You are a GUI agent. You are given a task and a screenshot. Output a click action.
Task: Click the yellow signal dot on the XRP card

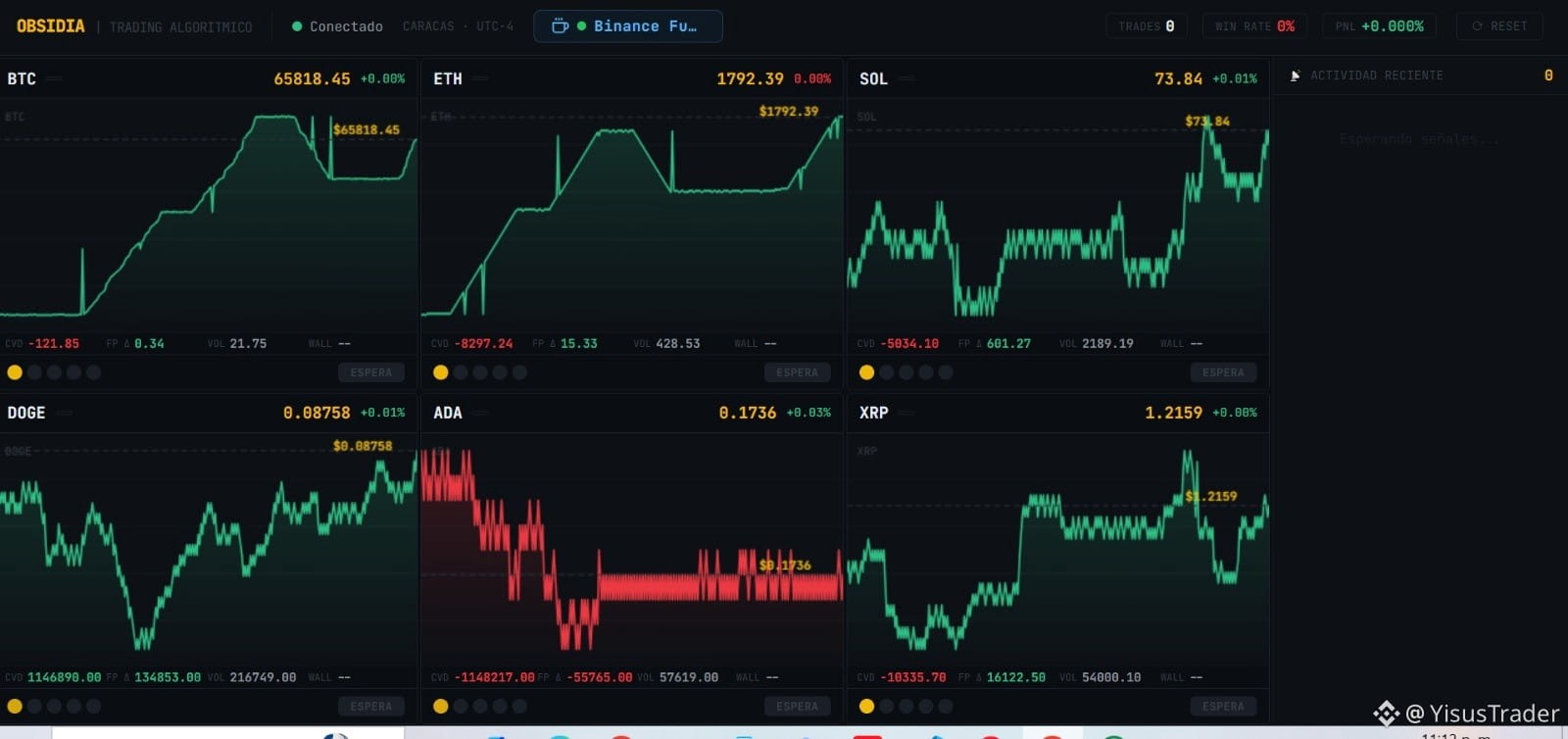pyautogui.click(x=866, y=706)
